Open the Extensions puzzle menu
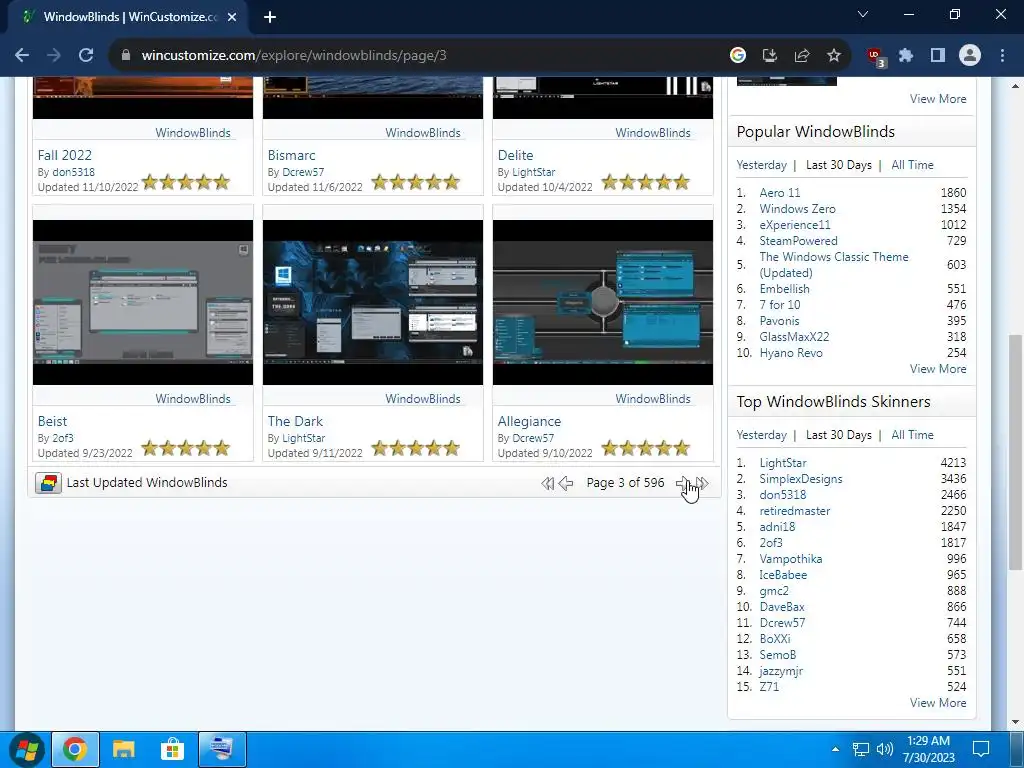This screenshot has width=1024, height=768. click(x=906, y=56)
